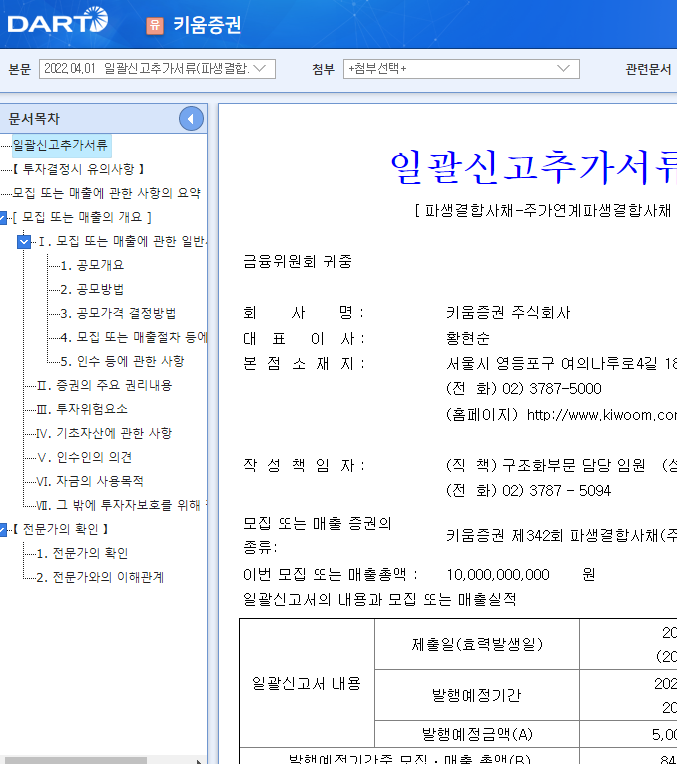Open Ⅵ. 자금의 사용목적
The height and width of the screenshot is (764, 677).
(90, 481)
